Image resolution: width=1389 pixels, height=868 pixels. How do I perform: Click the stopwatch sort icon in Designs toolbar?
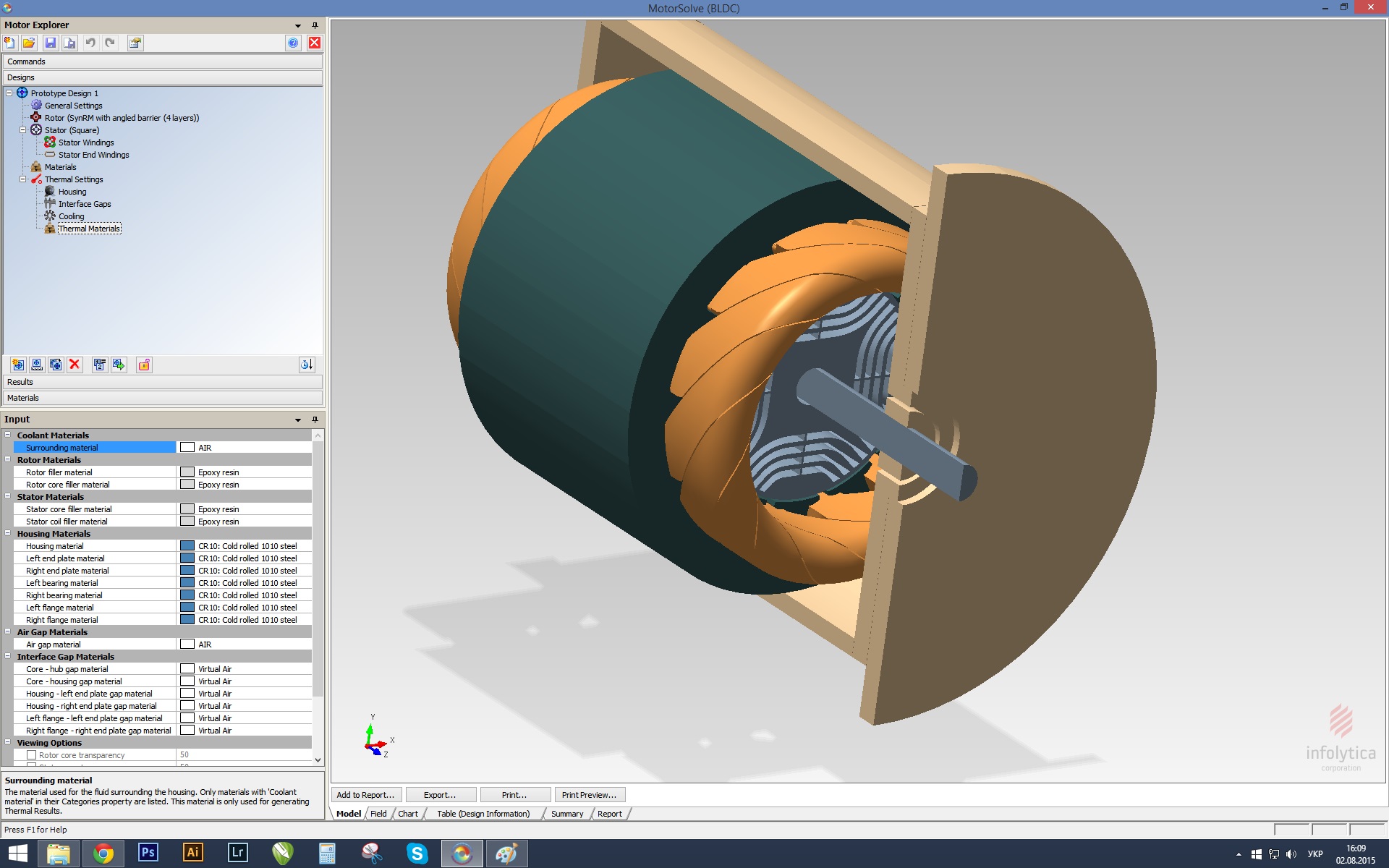coord(306,365)
